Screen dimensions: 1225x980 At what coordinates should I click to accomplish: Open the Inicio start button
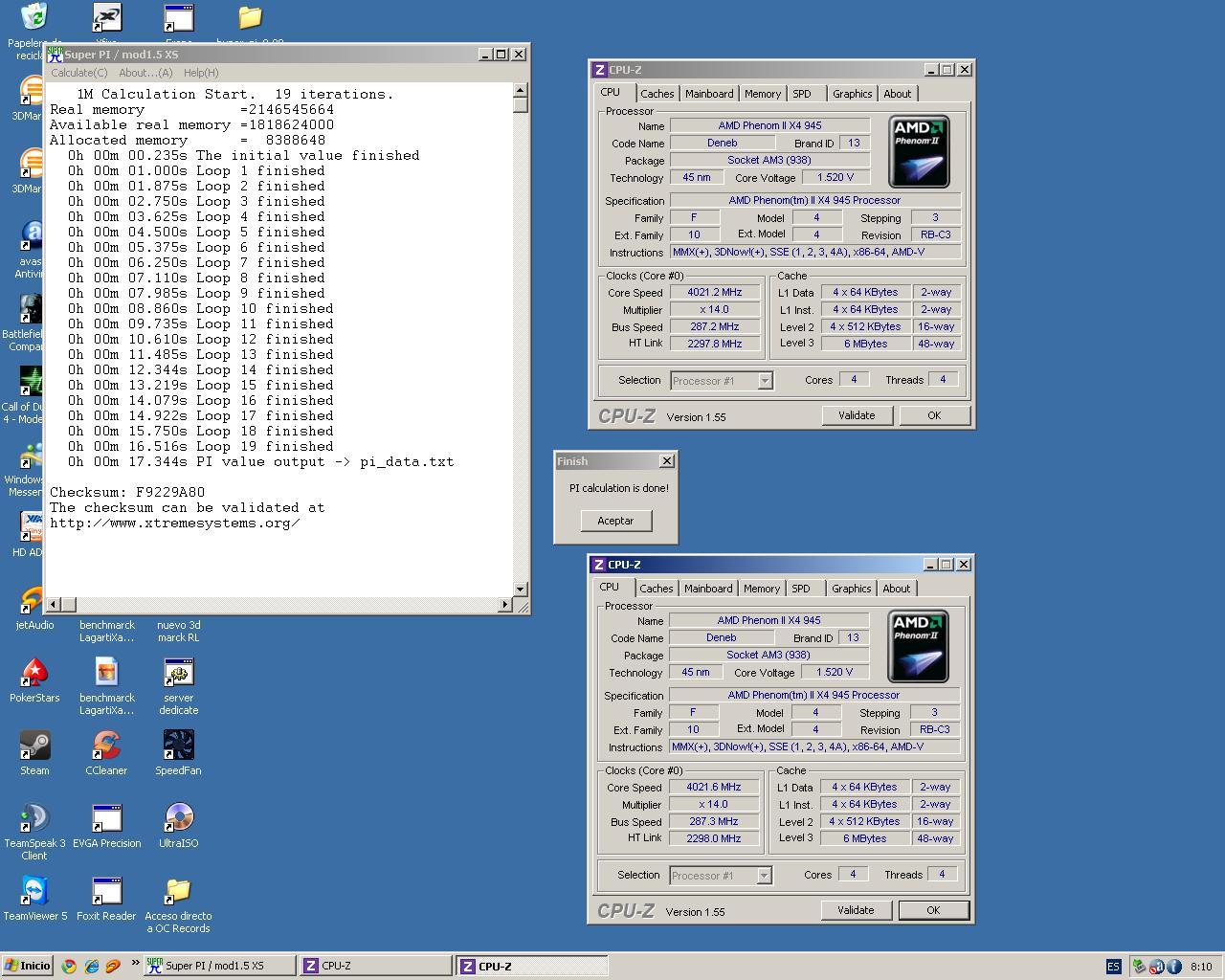point(27,966)
